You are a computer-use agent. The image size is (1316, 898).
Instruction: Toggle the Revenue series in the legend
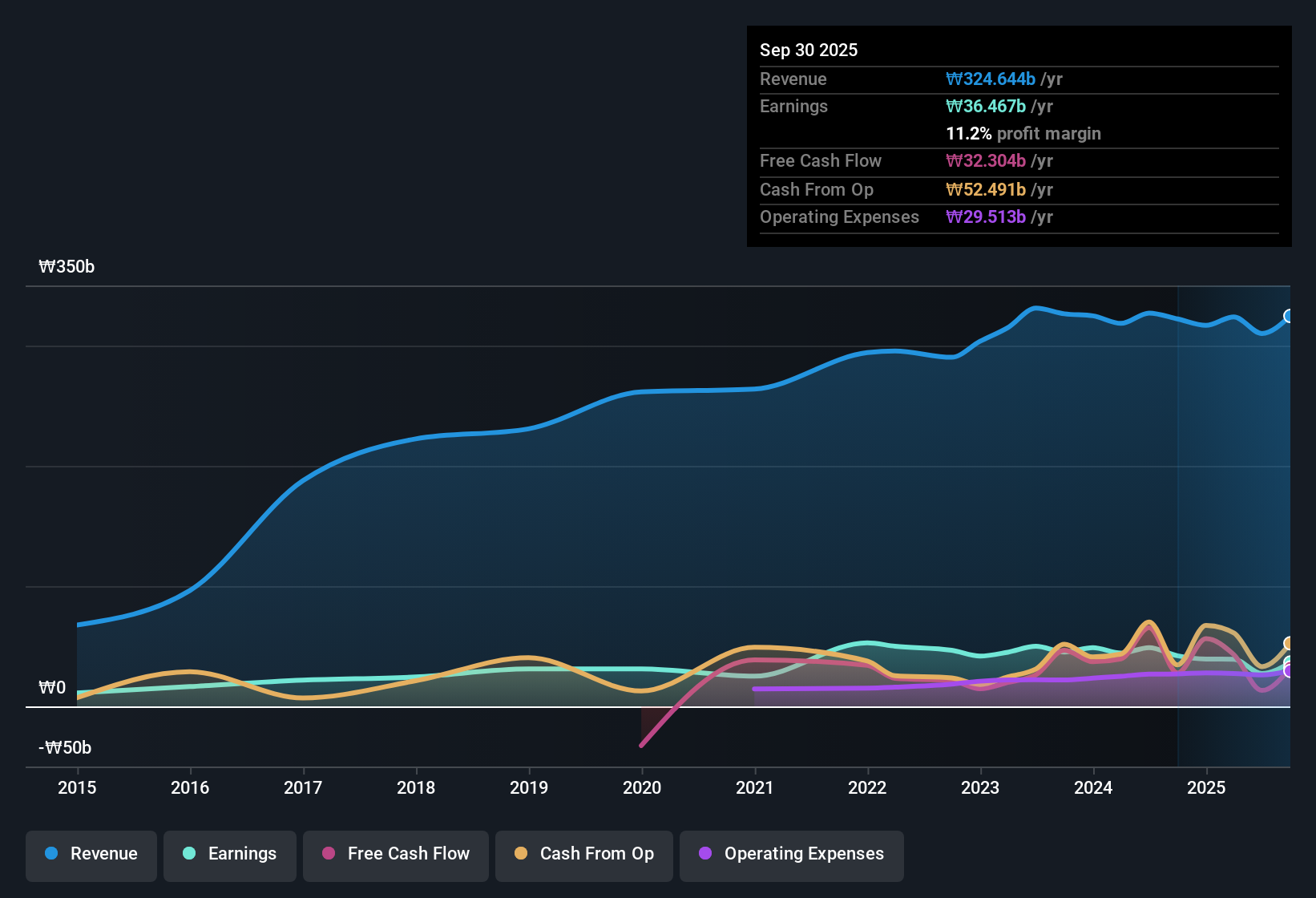[91, 854]
